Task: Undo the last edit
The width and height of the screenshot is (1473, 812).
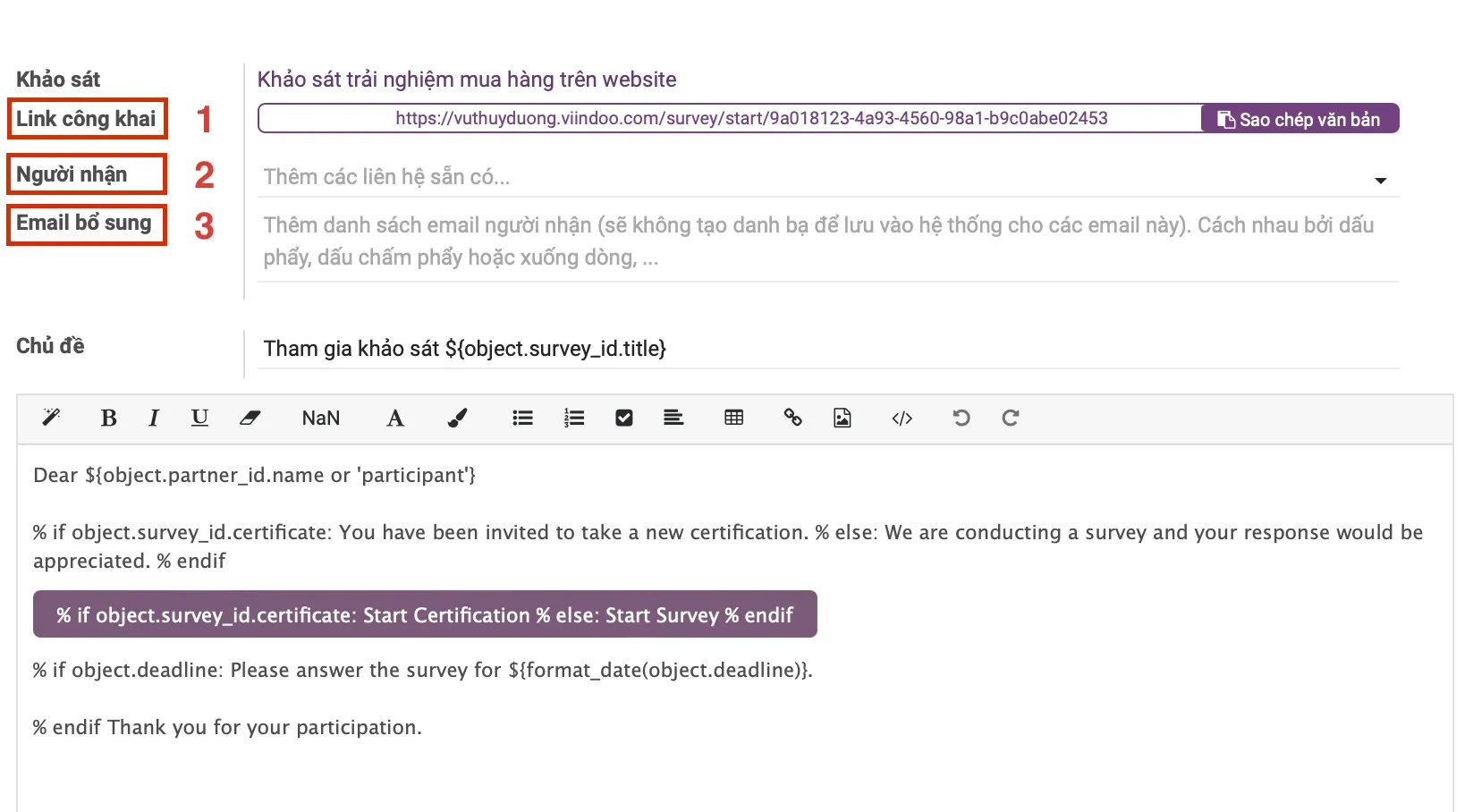Action: pyautogui.click(x=961, y=418)
